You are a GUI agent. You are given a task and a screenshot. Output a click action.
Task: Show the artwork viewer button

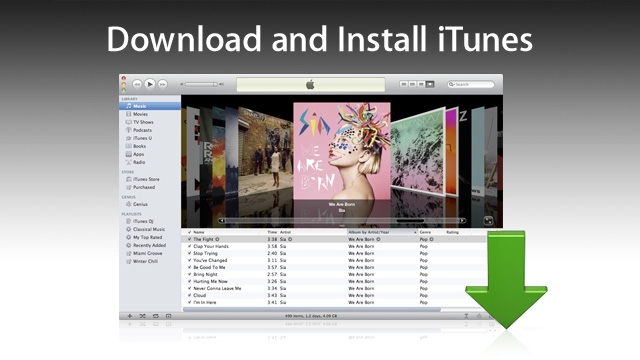point(169,316)
